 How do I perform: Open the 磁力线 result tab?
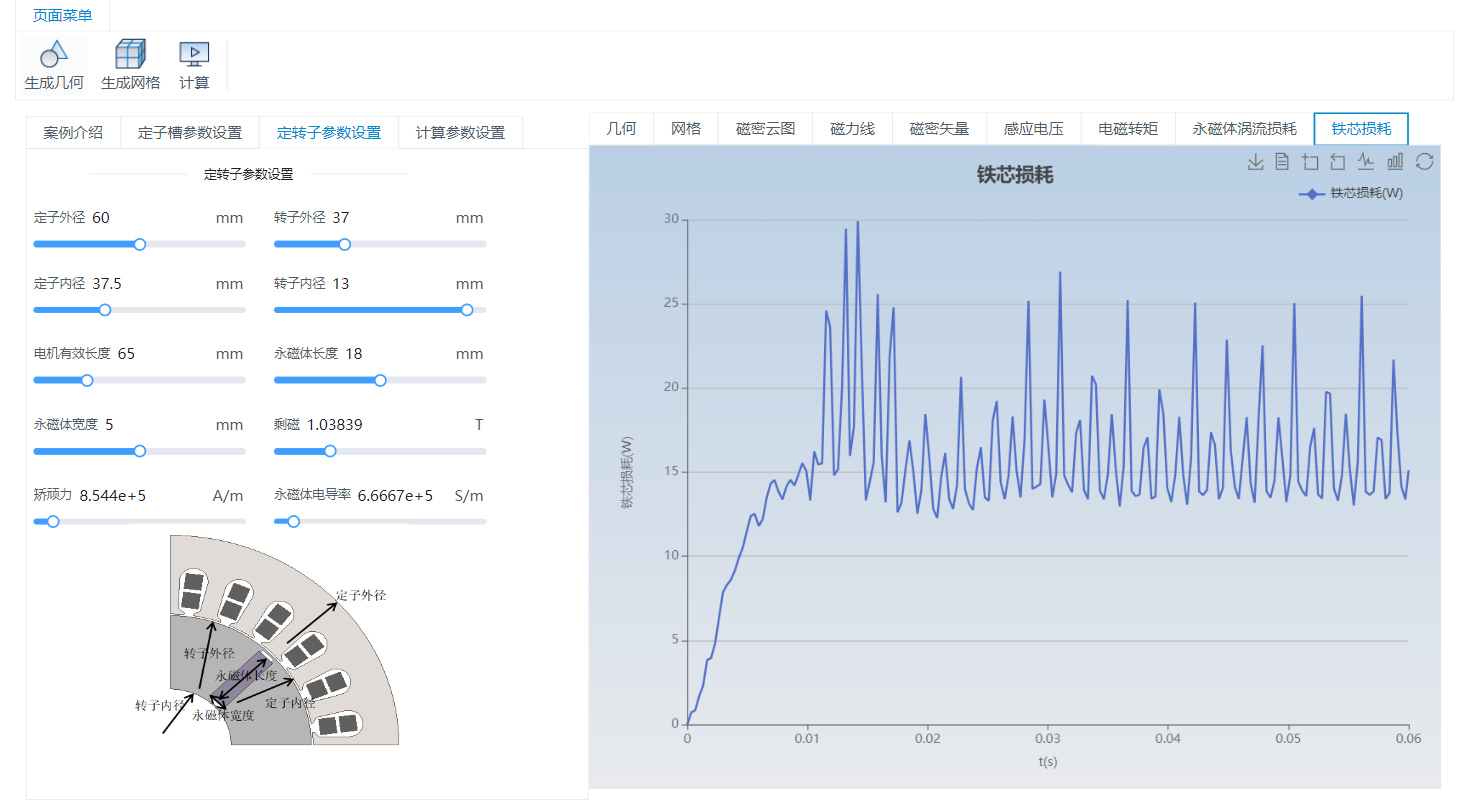click(x=852, y=128)
